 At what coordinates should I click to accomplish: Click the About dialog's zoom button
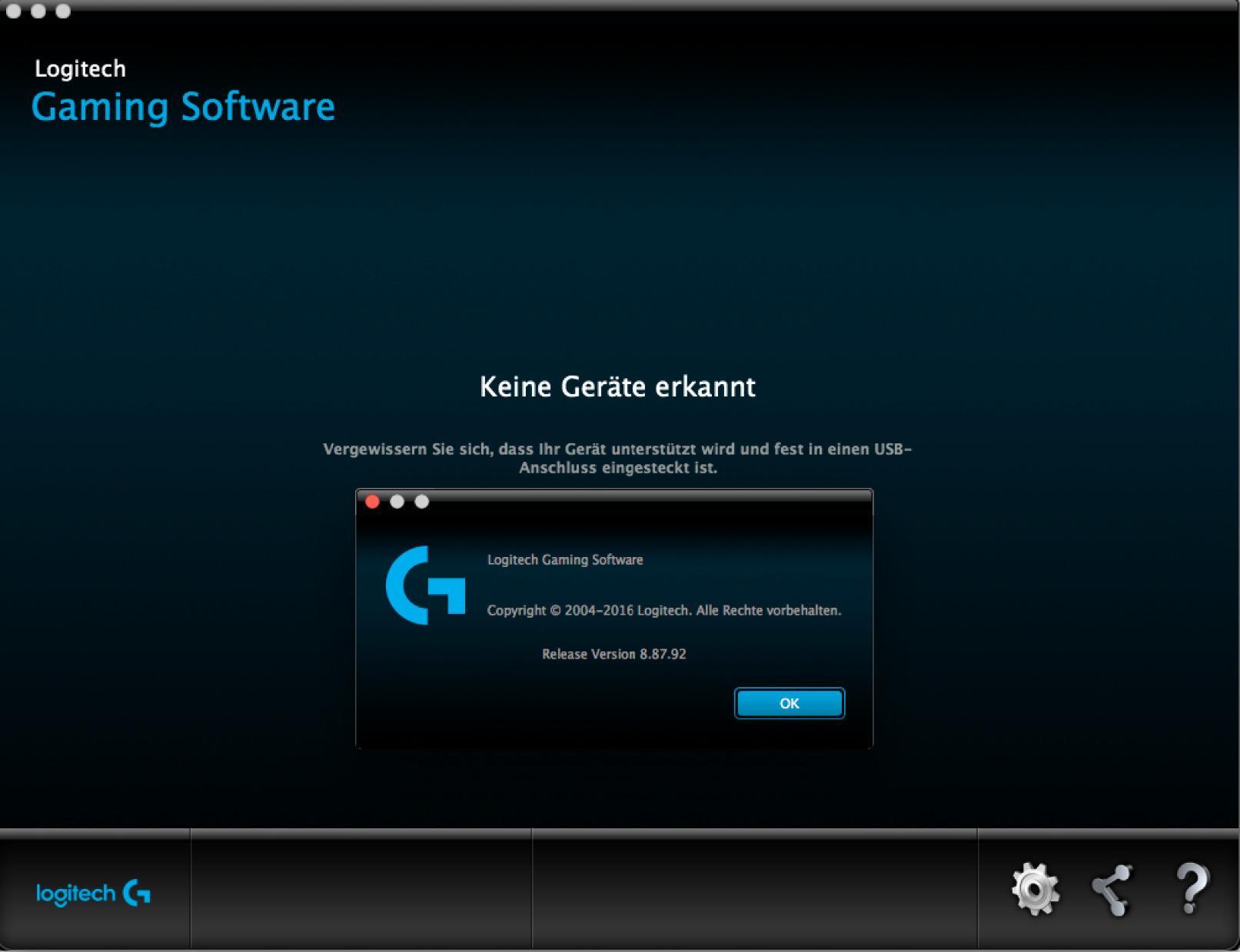pyautogui.click(x=422, y=502)
